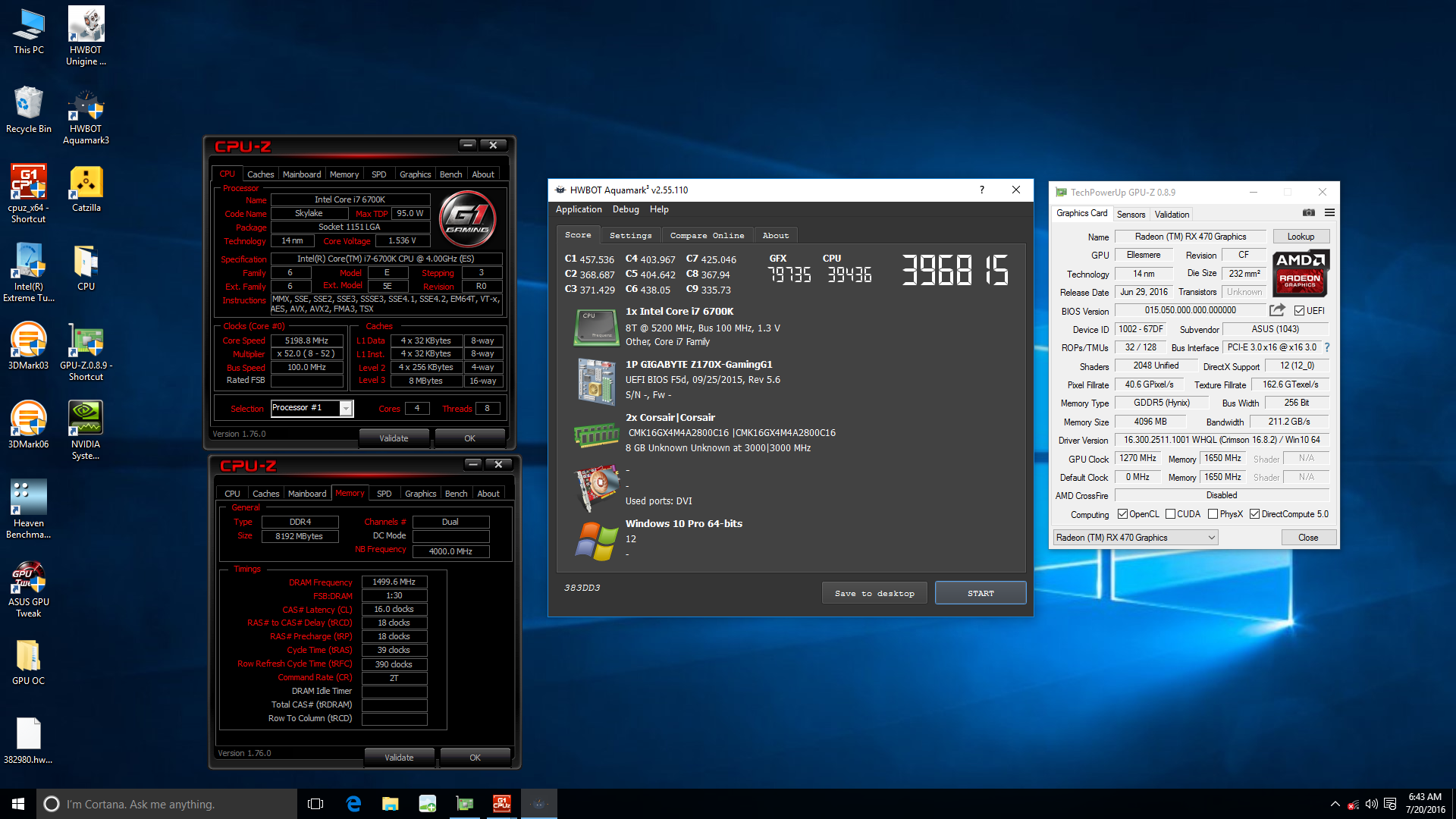This screenshot has height=819, width=1456.
Task: Select the 382980.hw file on the desktop
Action: [29, 741]
